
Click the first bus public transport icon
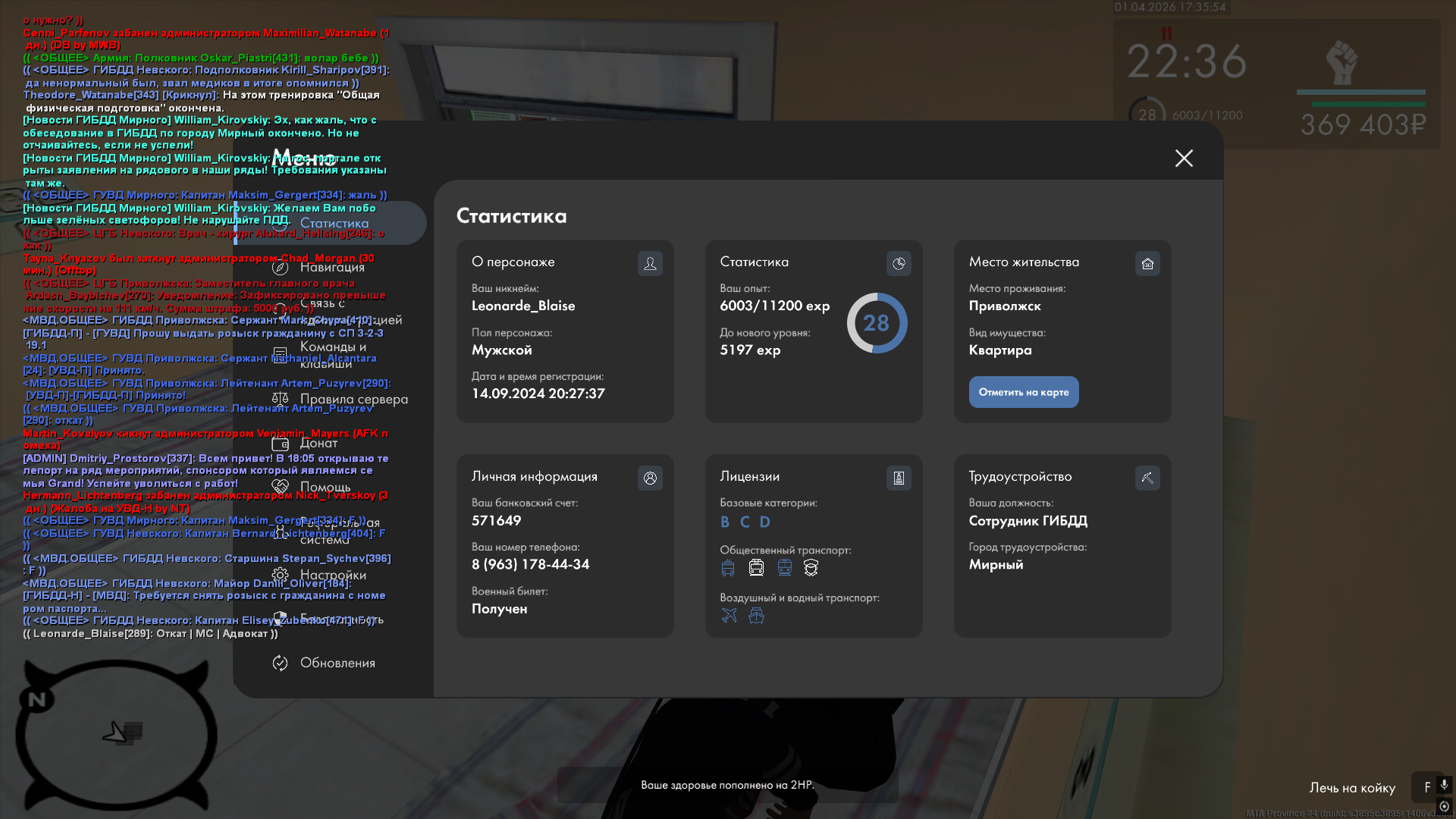pos(728,567)
